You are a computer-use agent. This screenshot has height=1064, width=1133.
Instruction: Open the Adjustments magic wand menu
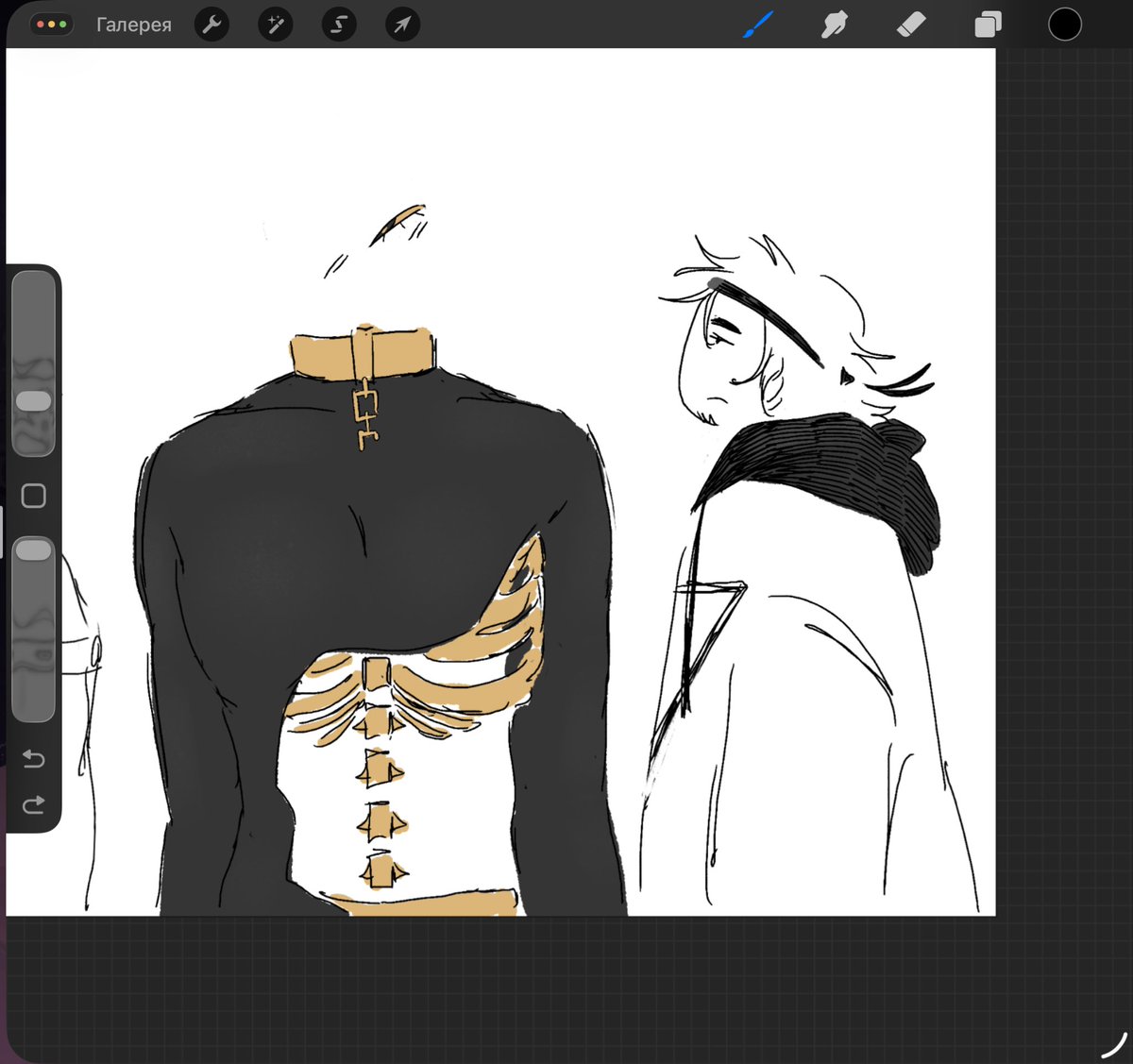[x=276, y=25]
